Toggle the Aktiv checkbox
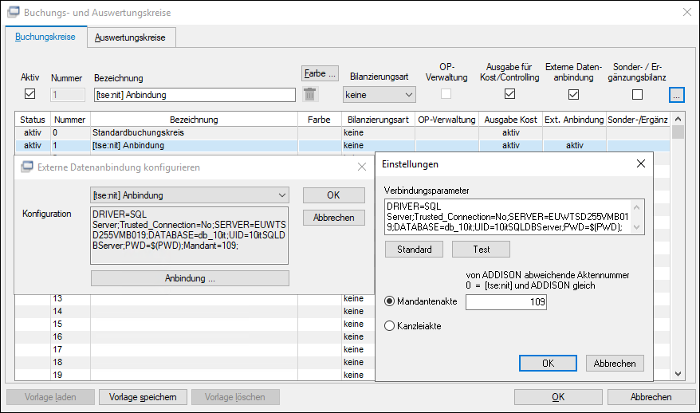 [30, 94]
